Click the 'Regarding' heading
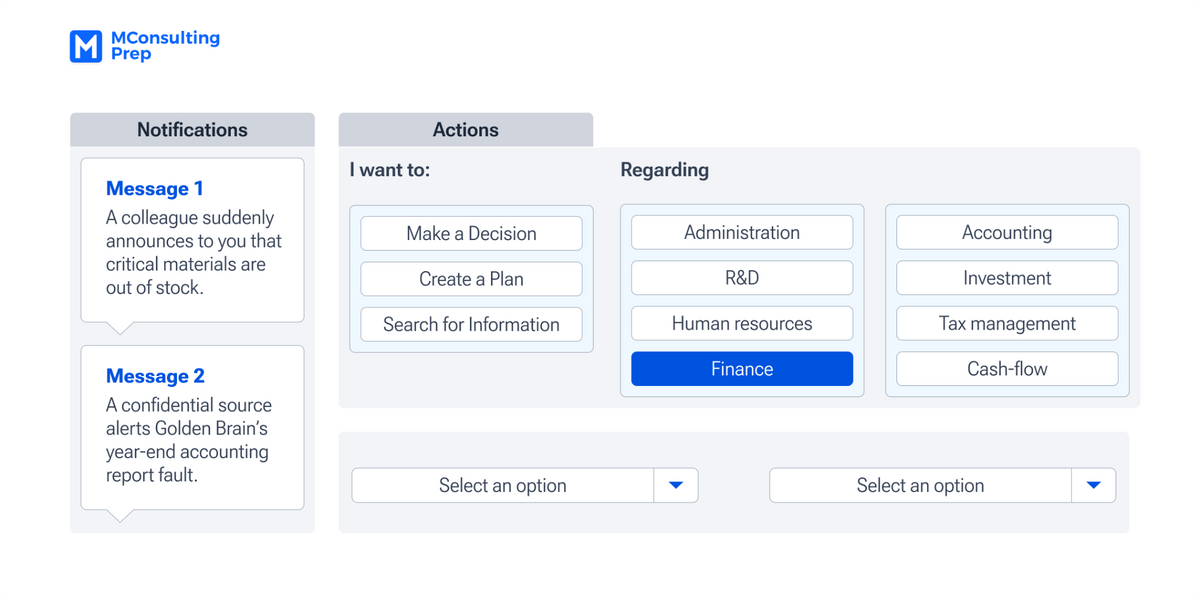Screen dimensions: 1200x602 tap(665, 170)
